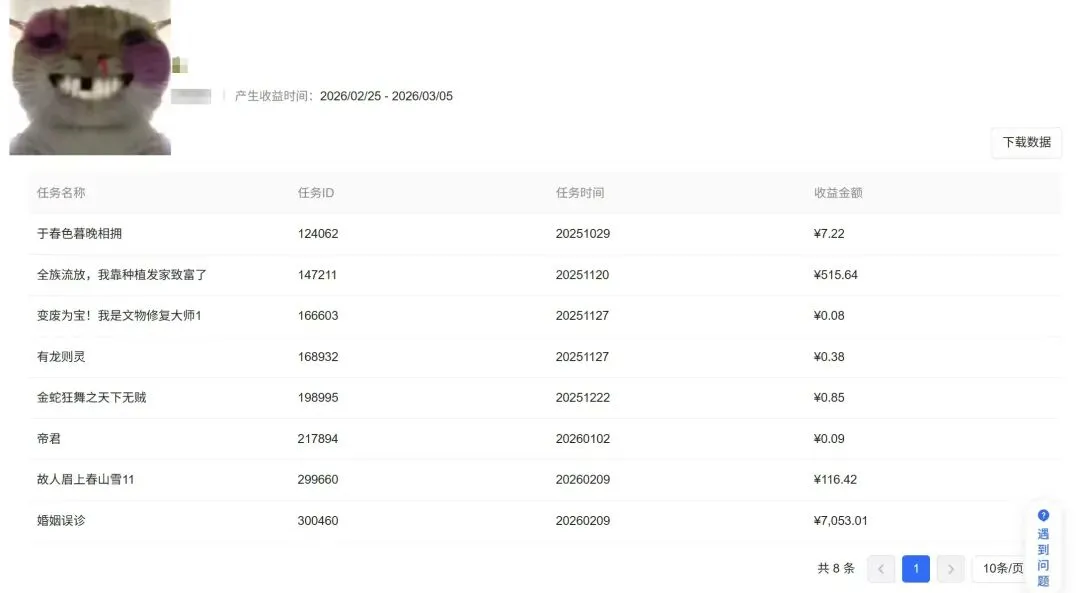Select task 变废为宝！我是文物修复大师1
Viewport: 1080px width, 593px height.
tap(119, 315)
